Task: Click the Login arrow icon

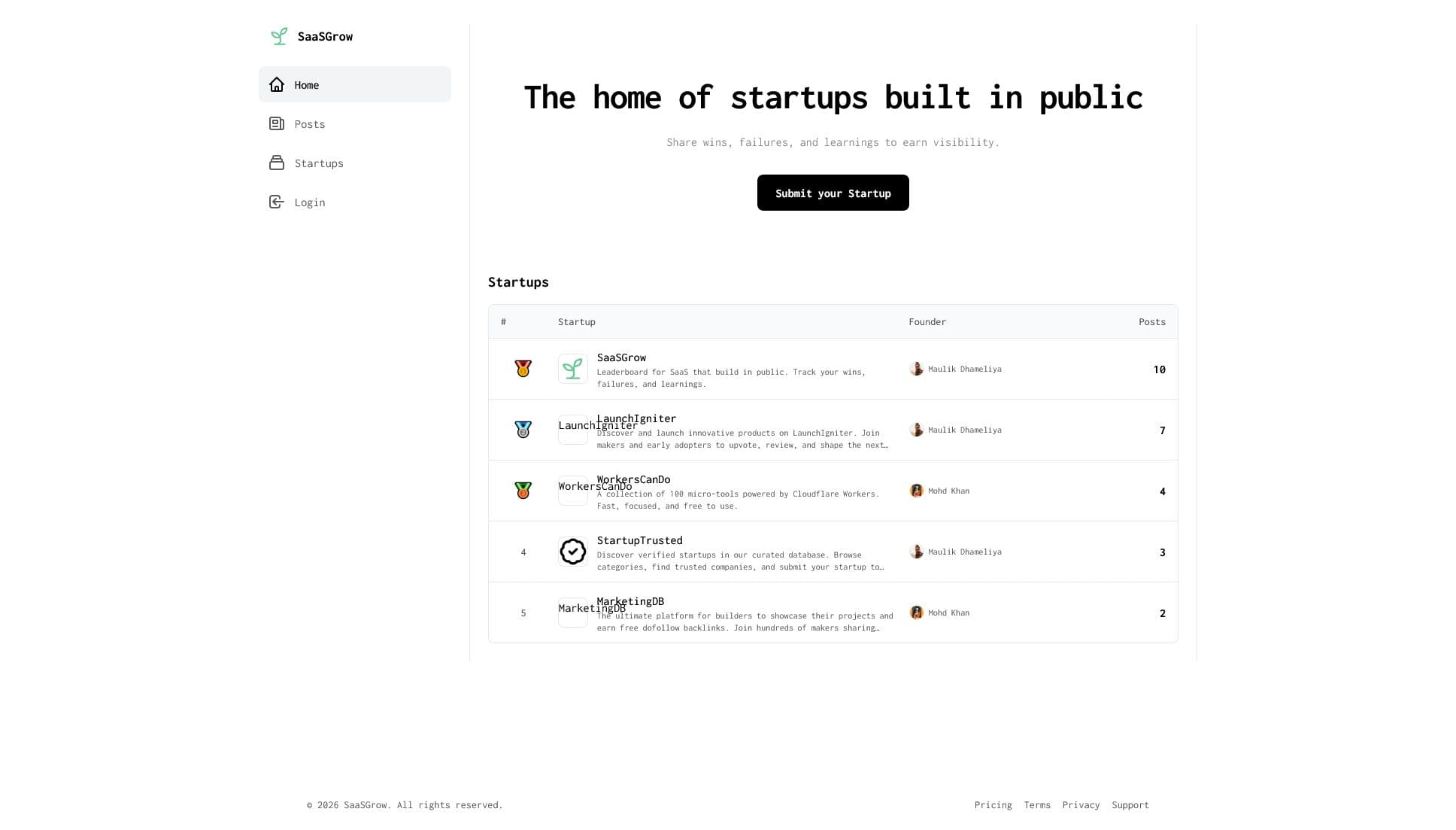Action: 277,202
